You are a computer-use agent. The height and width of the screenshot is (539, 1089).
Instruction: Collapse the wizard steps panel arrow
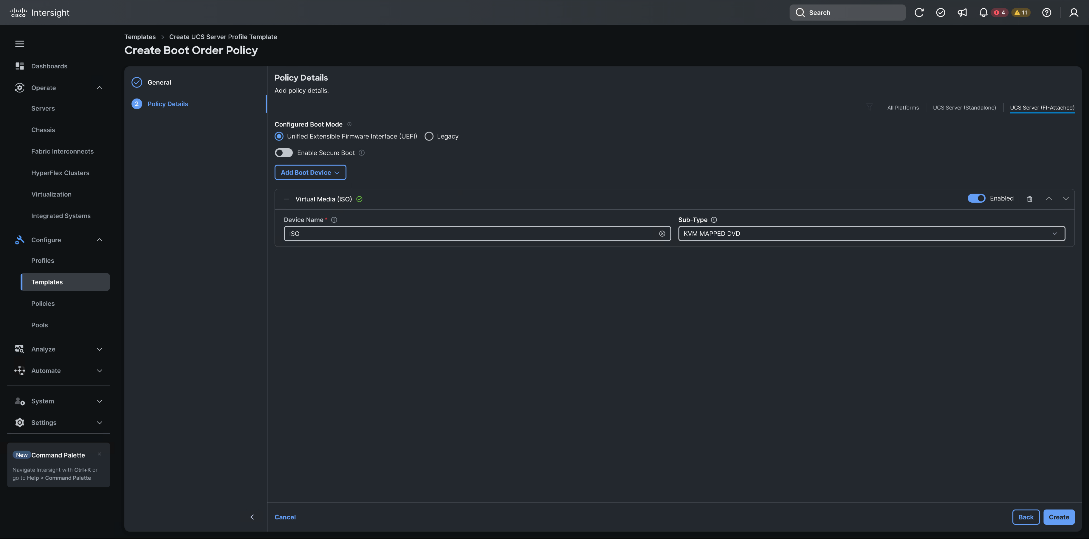click(252, 517)
